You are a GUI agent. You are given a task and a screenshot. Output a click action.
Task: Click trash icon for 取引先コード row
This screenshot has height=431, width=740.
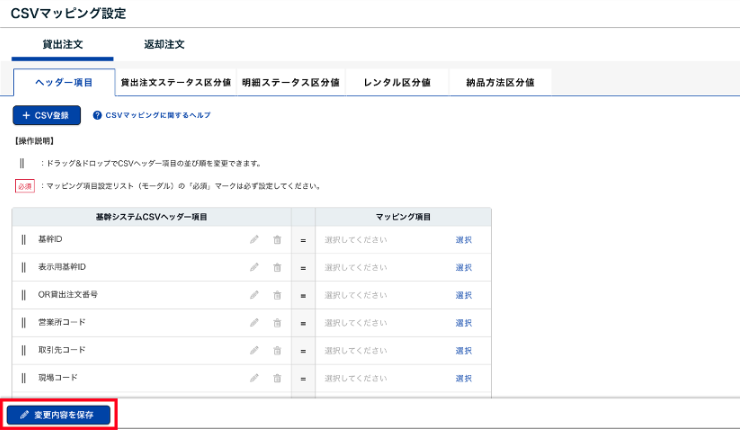click(x=277, y=351)
